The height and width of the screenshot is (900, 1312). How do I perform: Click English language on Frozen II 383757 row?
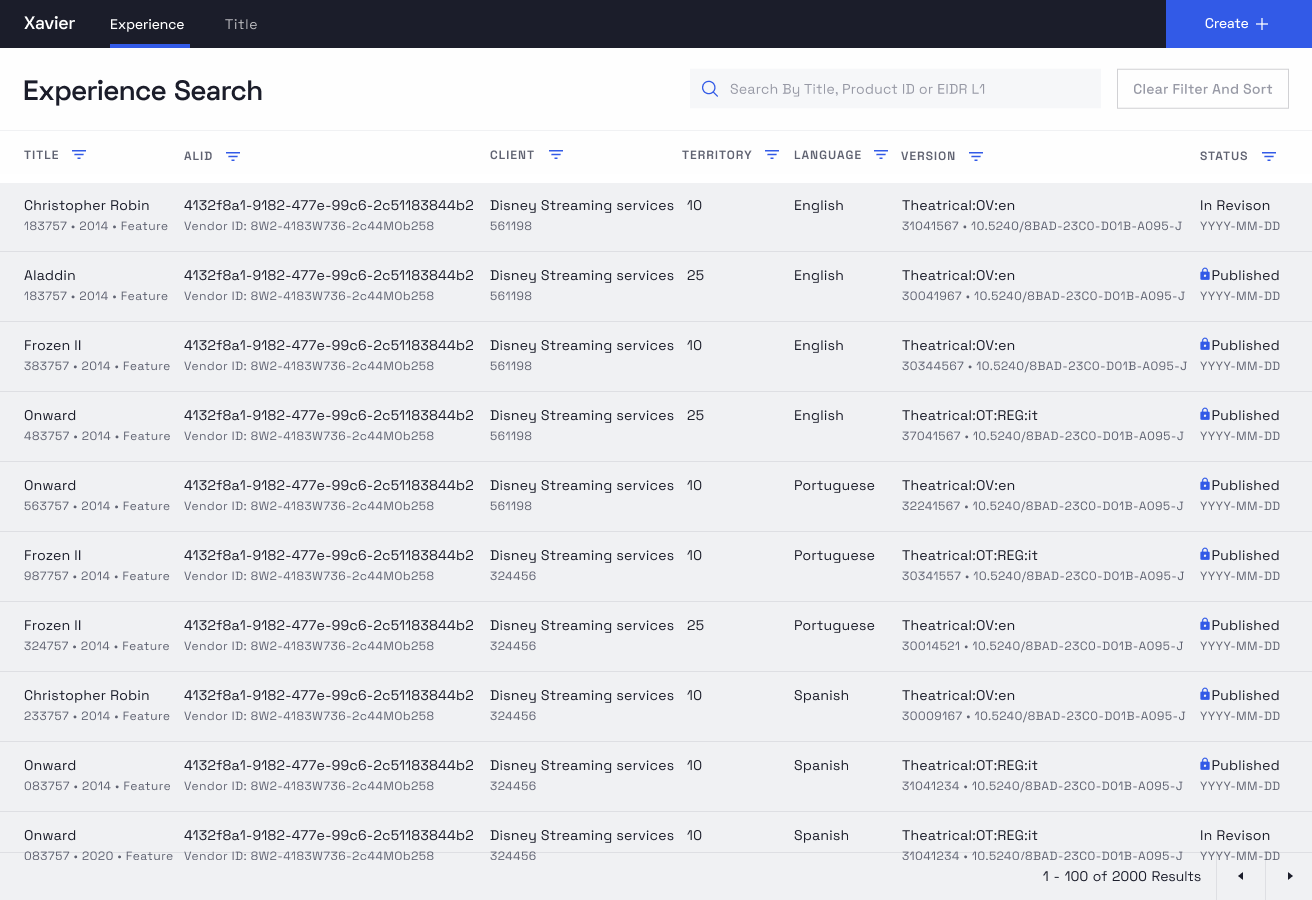tap(819, 345)
